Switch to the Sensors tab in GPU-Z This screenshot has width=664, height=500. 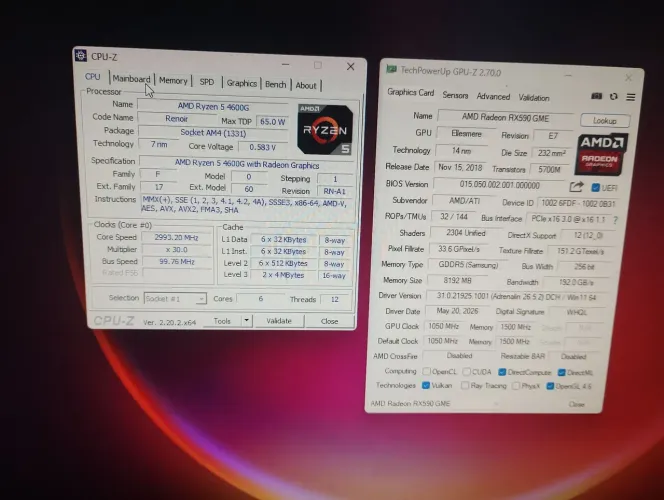pyautogui.click(x=455, y=95)
